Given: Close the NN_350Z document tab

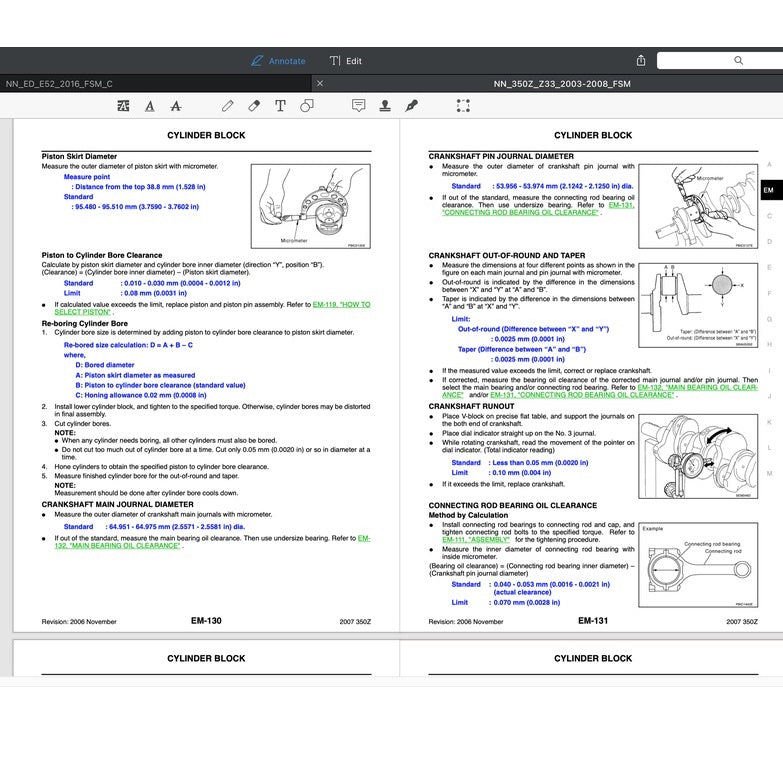Looking at the screenshot, I should tap(320, 84).
